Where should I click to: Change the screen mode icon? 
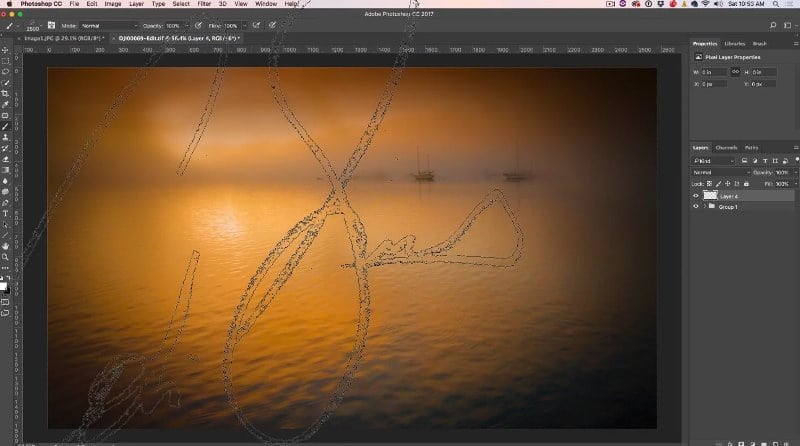pyautogui.click(x=5, y=313)
